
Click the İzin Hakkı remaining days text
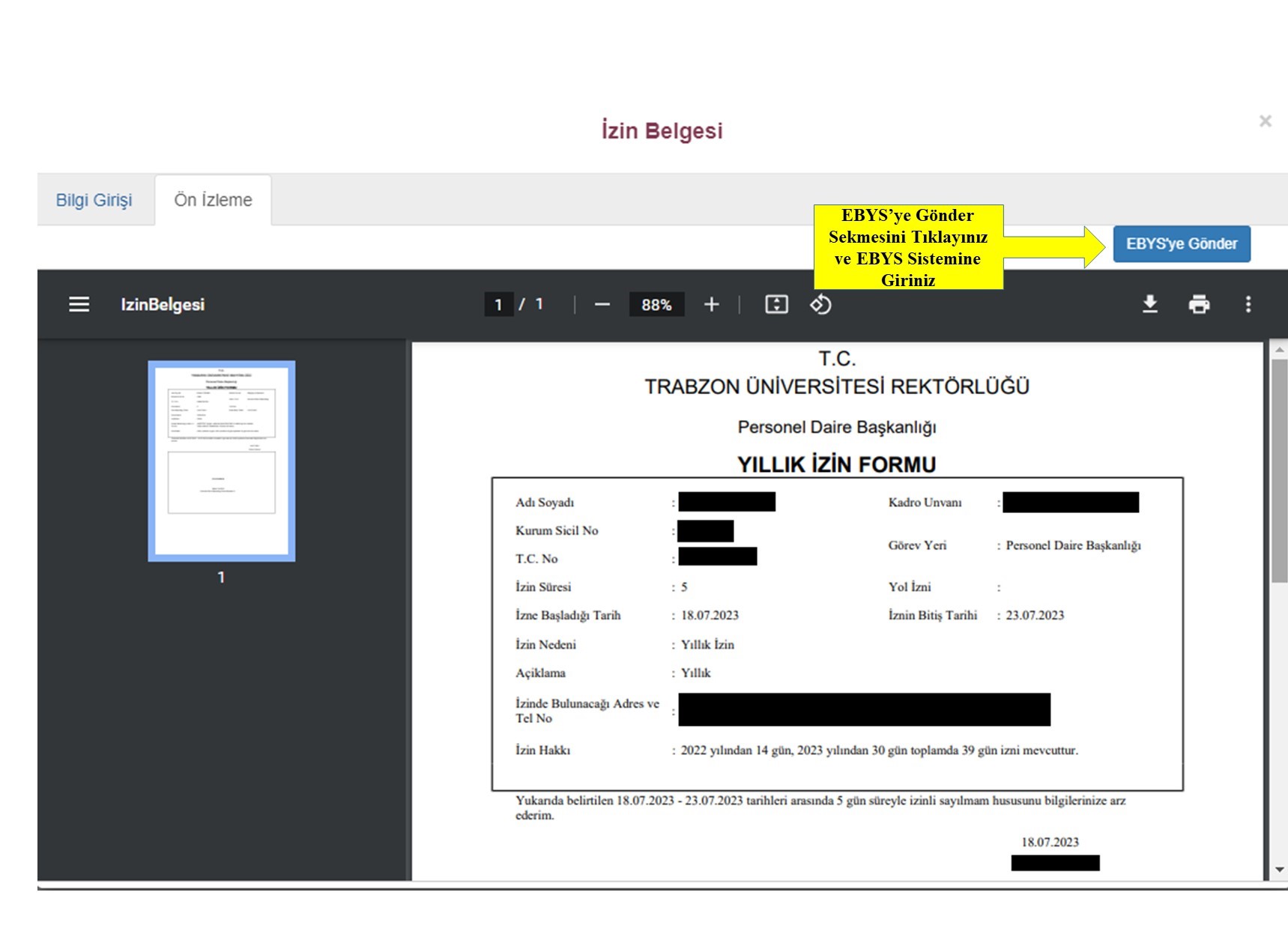pos(879,750)
